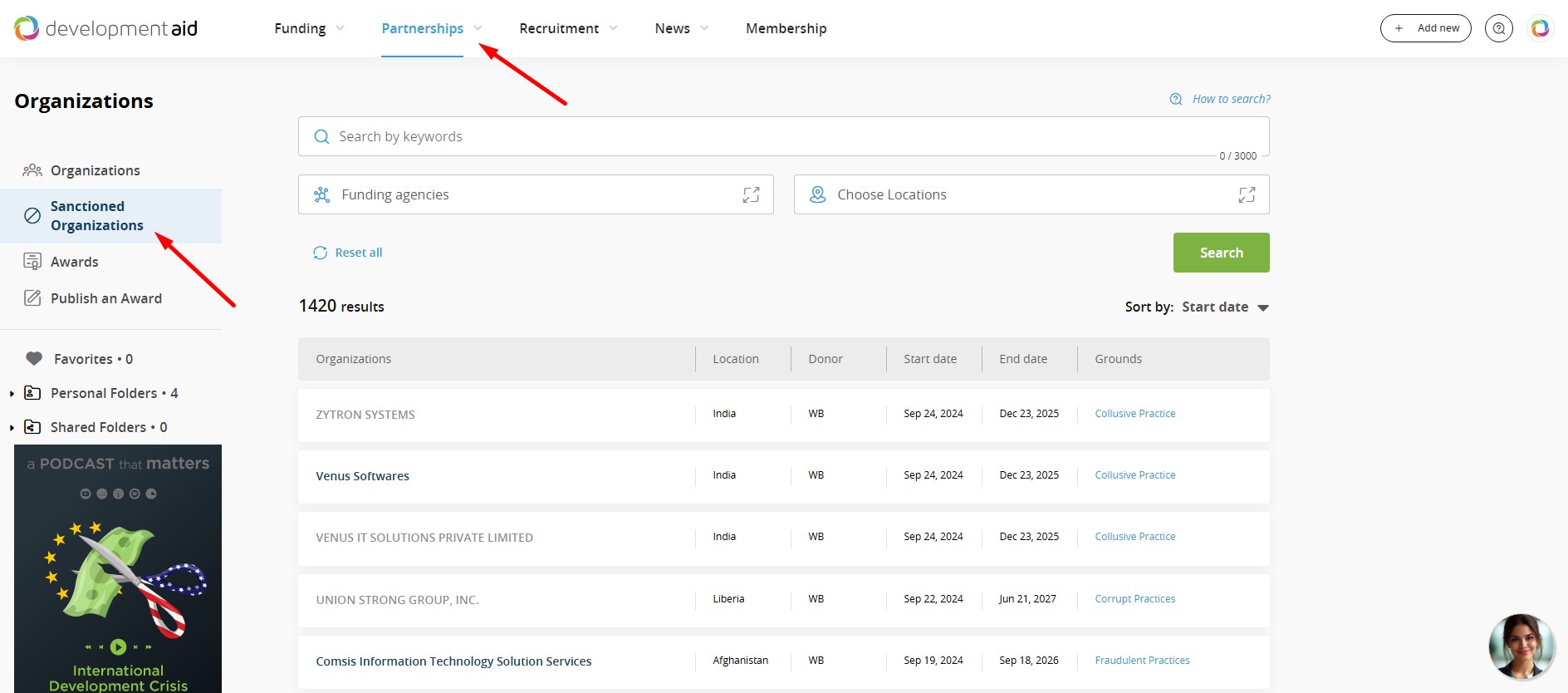
Task: Open the chat assistant avatar
Action: pos(1521,646)
